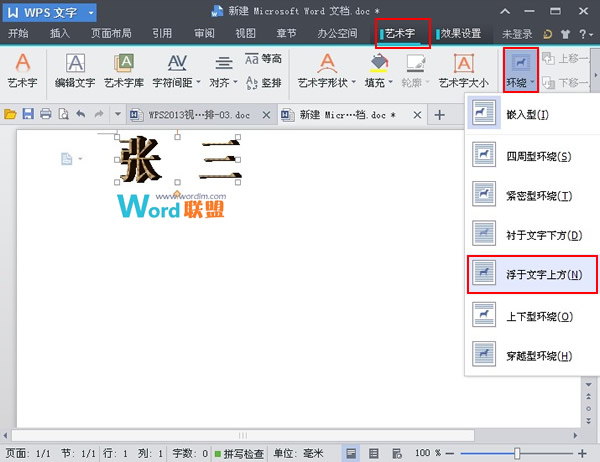
Task: Click the zoom slider in status bar
Action: tap(516, 453)
